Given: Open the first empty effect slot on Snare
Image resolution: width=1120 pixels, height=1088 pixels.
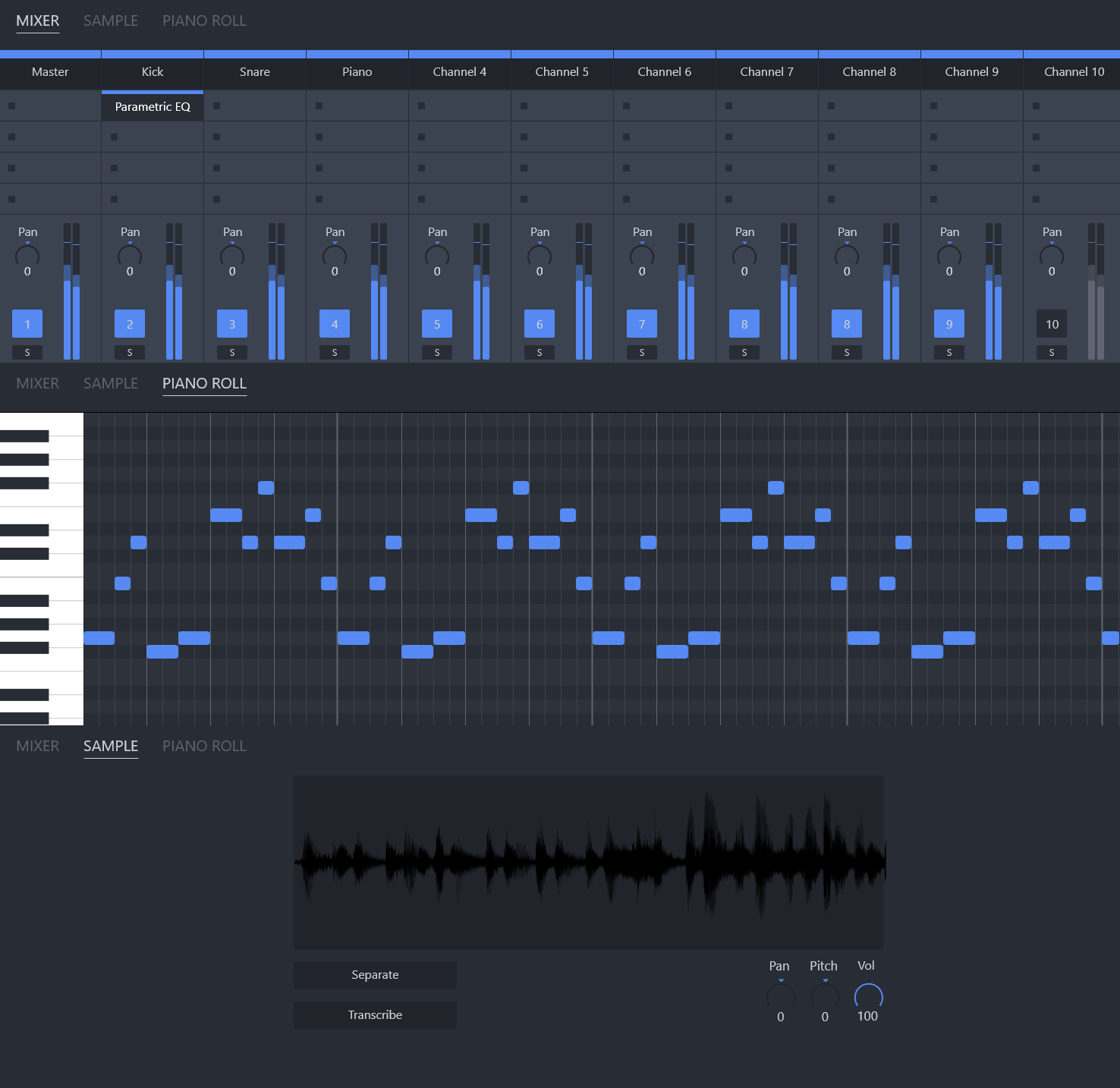Looking at the screenshot, I should click(255, 106).
